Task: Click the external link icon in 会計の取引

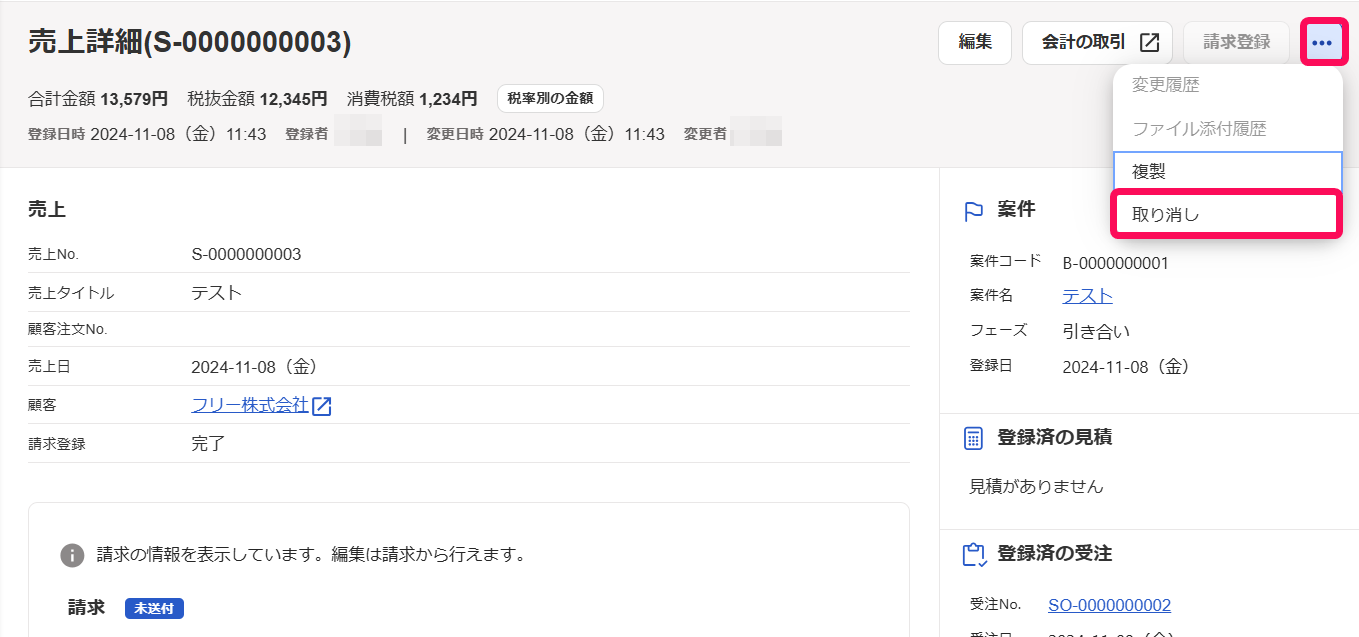Action: pos(1150,43)
